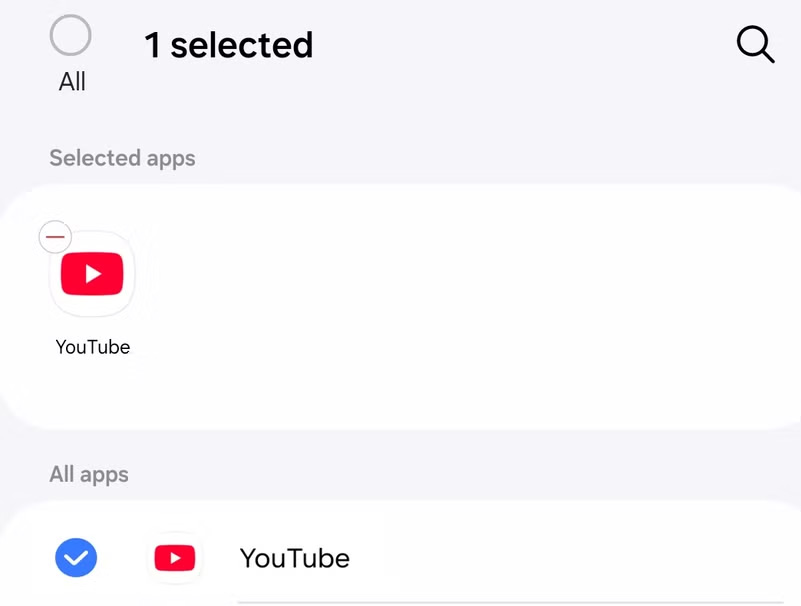Select the YouTube text in All apps row
This screenshot has width=801, height=606.
294,557
